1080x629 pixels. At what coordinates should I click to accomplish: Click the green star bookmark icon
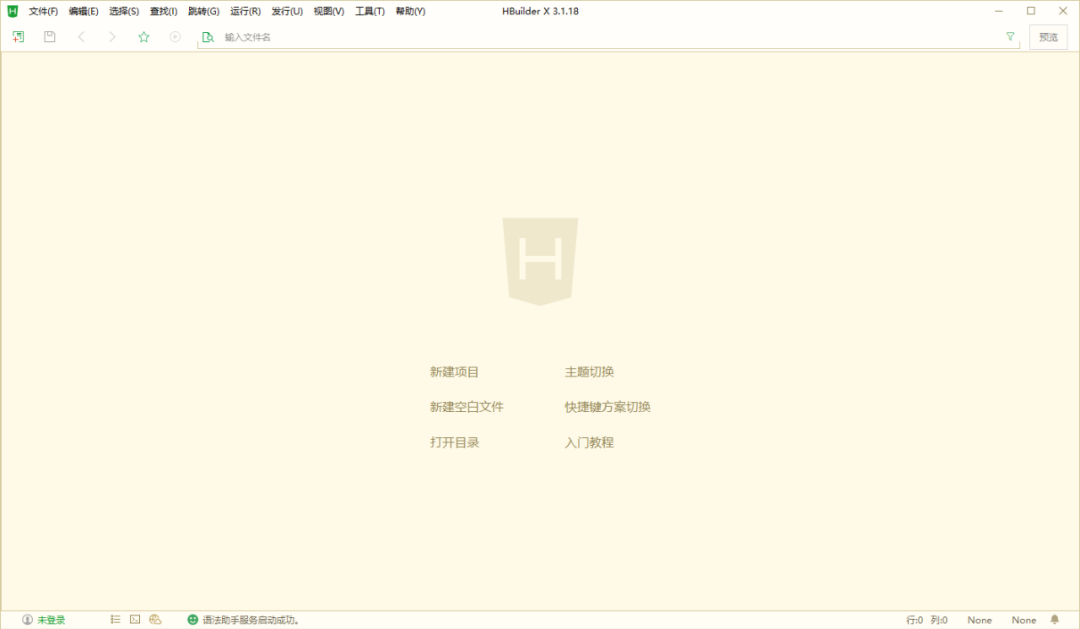click(143, 37)
